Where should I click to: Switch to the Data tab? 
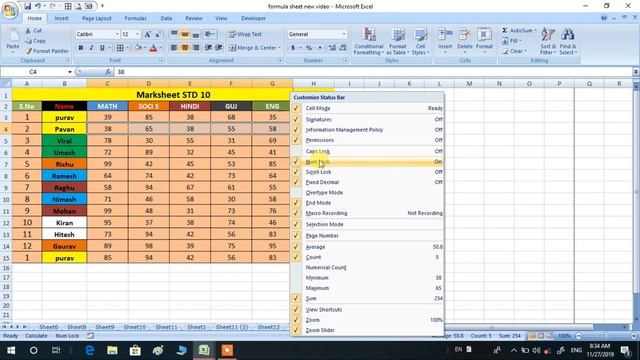[166, 18]
